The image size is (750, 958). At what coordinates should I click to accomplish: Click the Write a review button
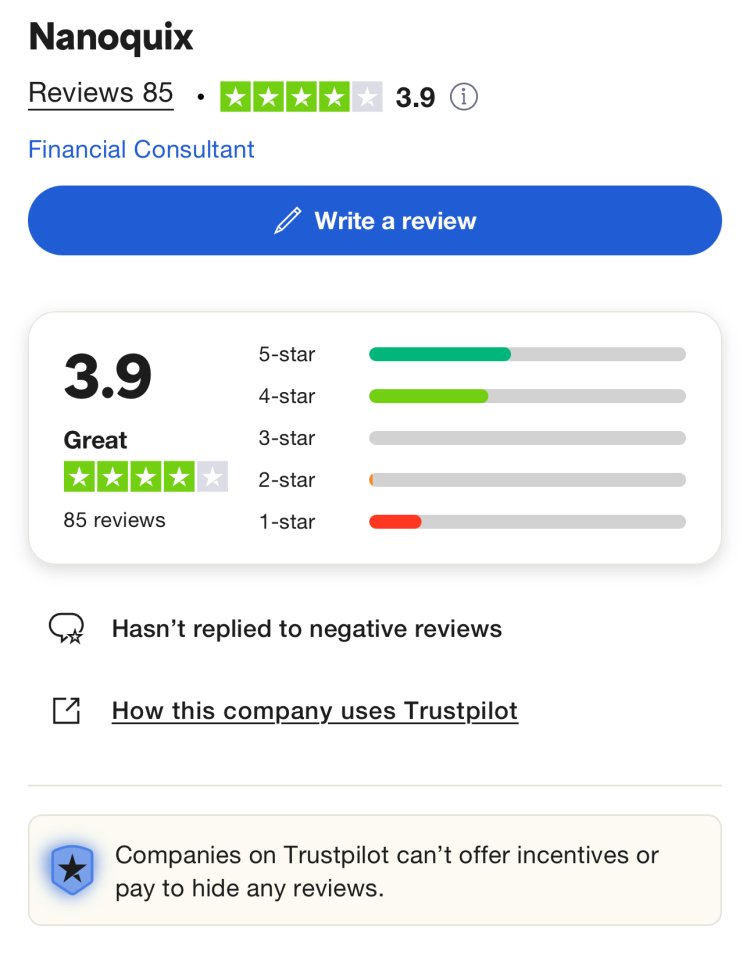(375, 220)
